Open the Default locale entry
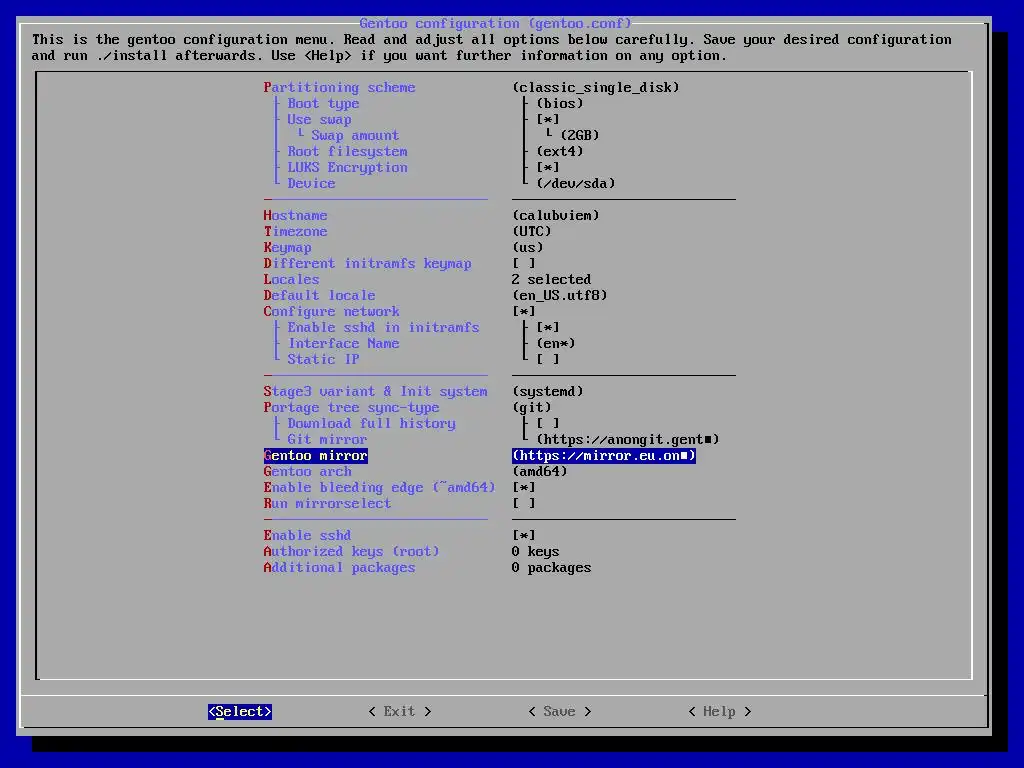This screenshot has height=768, width=1024. click(x=319, y=295)
